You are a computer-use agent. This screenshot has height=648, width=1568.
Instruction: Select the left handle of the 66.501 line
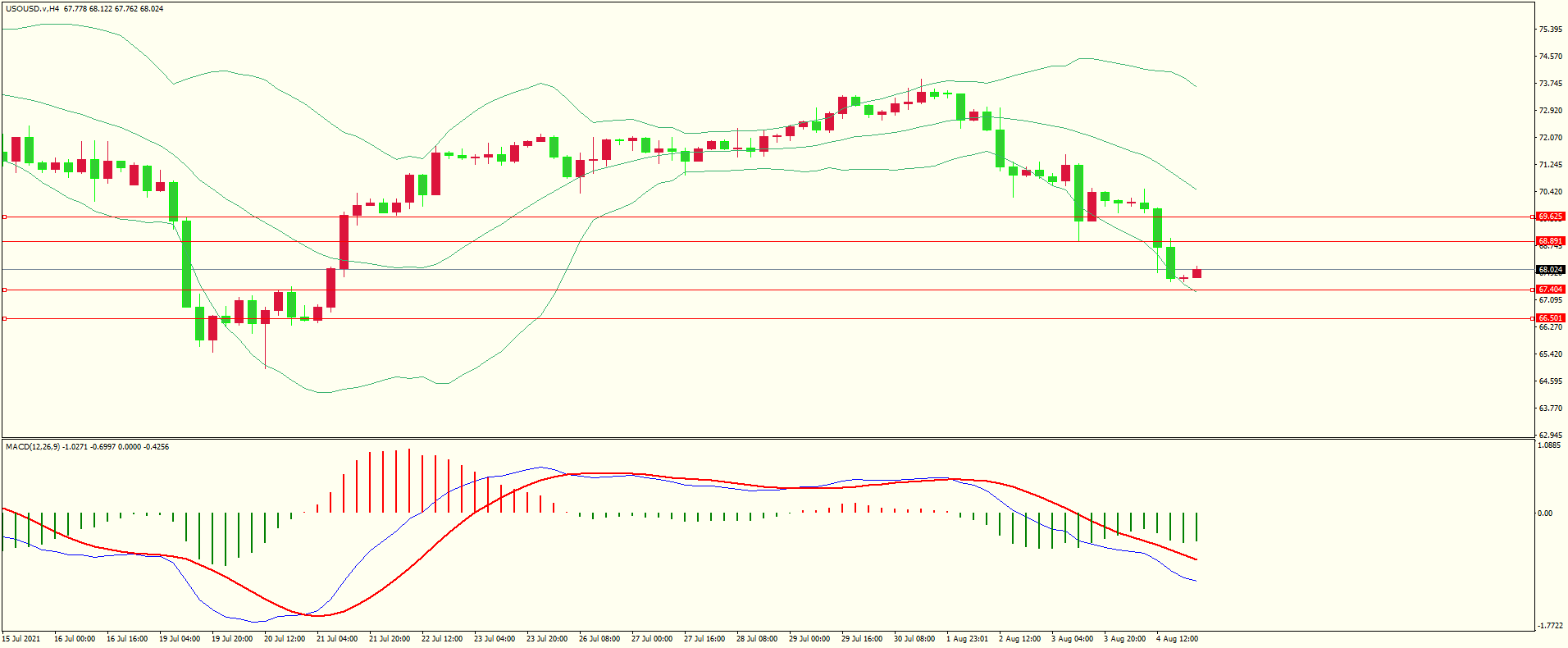[5, 318]
